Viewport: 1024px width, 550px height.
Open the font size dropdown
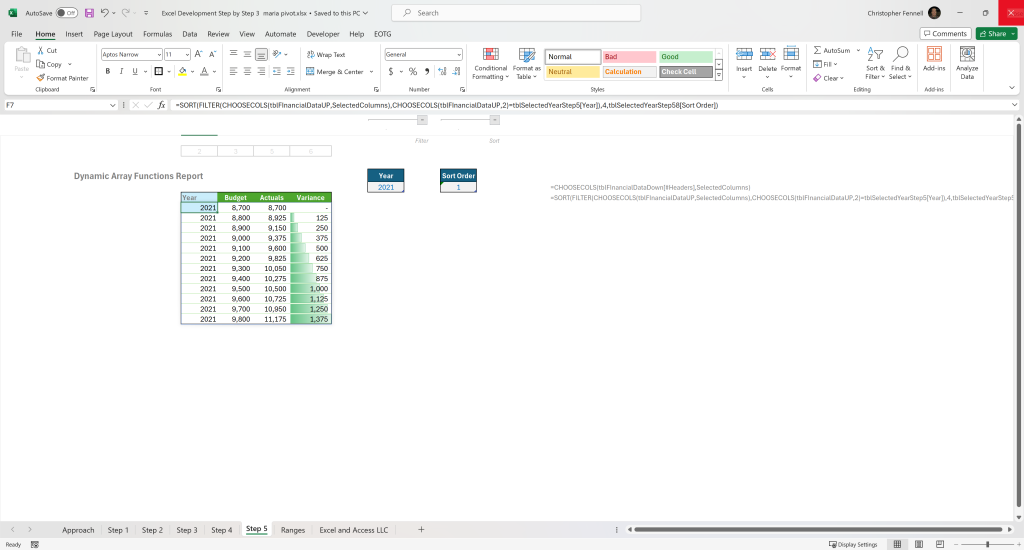click(x=187, y=55)
